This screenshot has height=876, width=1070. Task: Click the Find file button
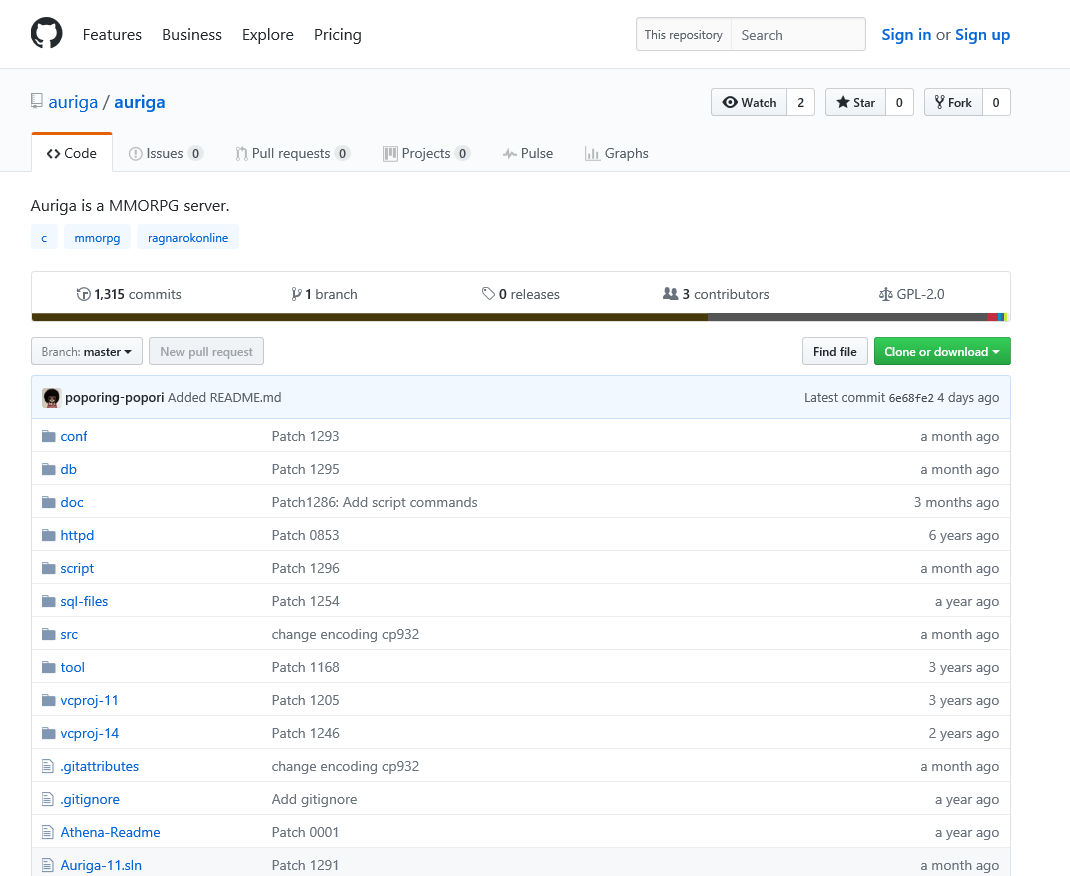[x=835, y=351]
